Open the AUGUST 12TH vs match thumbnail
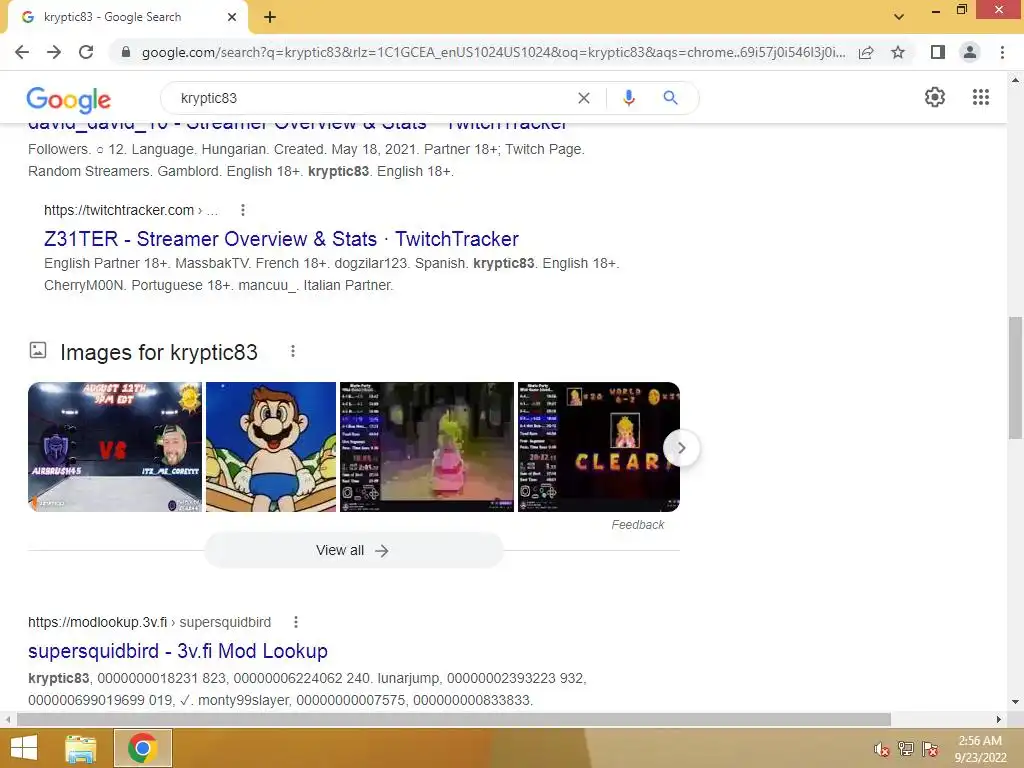The width and height of the screenshot is (1024, 768). coord(115,447)
